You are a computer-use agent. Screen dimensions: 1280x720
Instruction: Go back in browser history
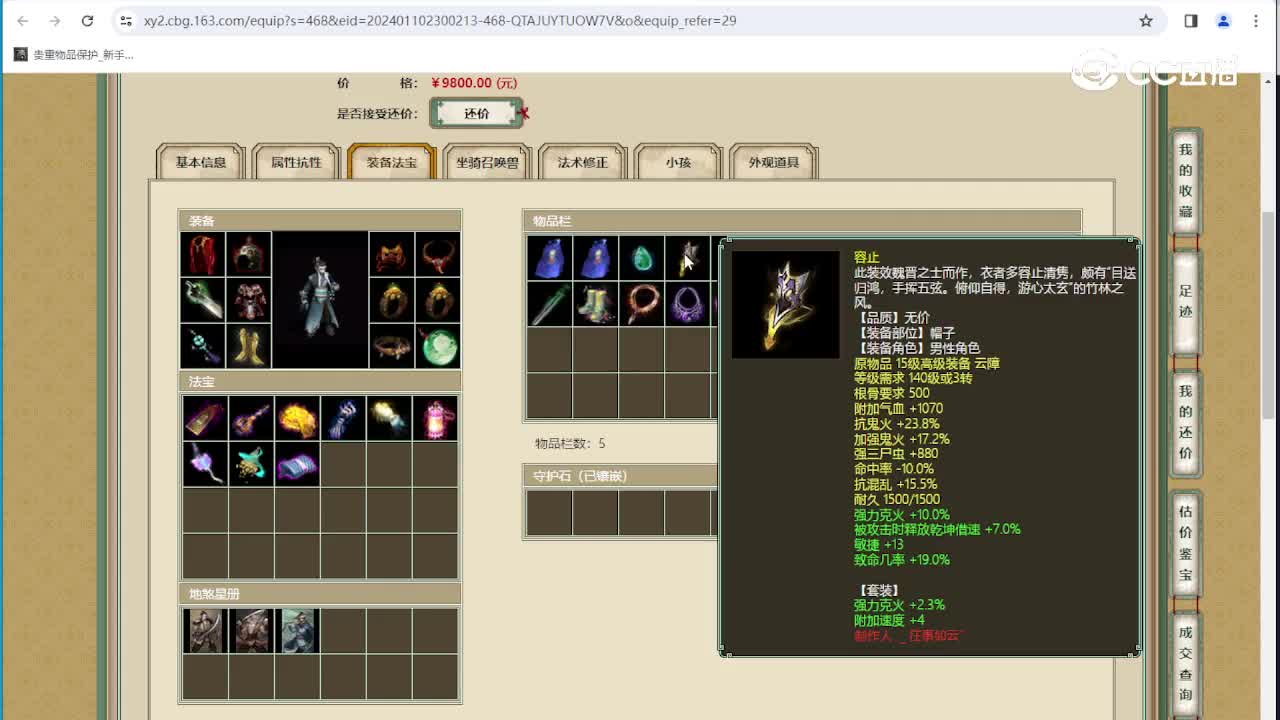(23, 20)
